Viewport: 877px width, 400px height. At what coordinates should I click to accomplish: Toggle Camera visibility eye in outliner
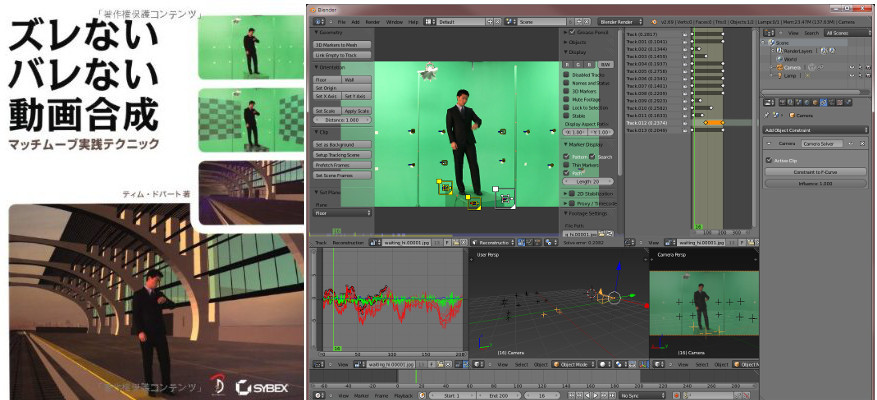point(852,67)
